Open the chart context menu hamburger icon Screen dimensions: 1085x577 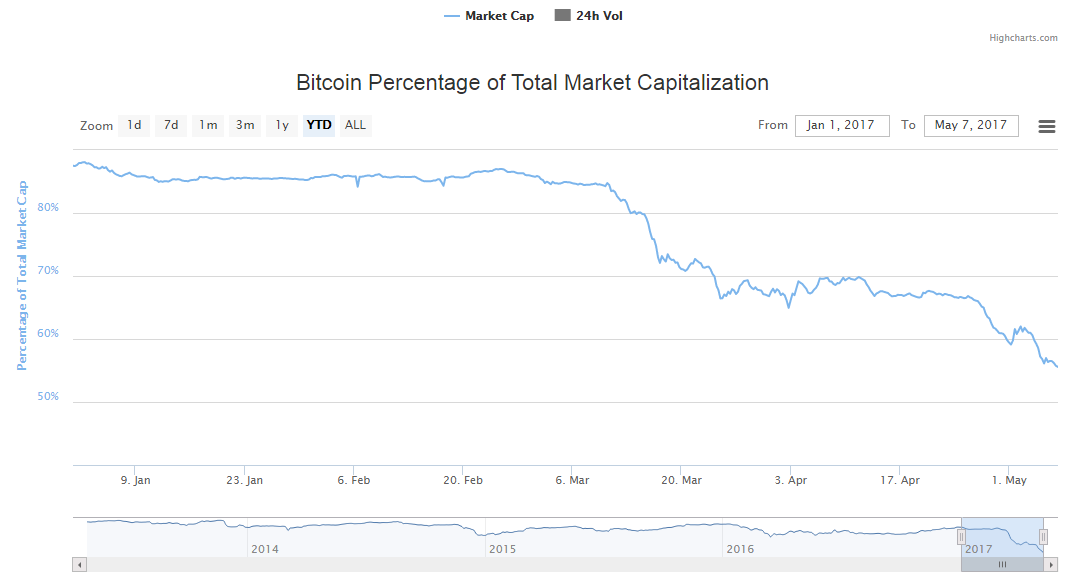click(x=1047, y=126)
